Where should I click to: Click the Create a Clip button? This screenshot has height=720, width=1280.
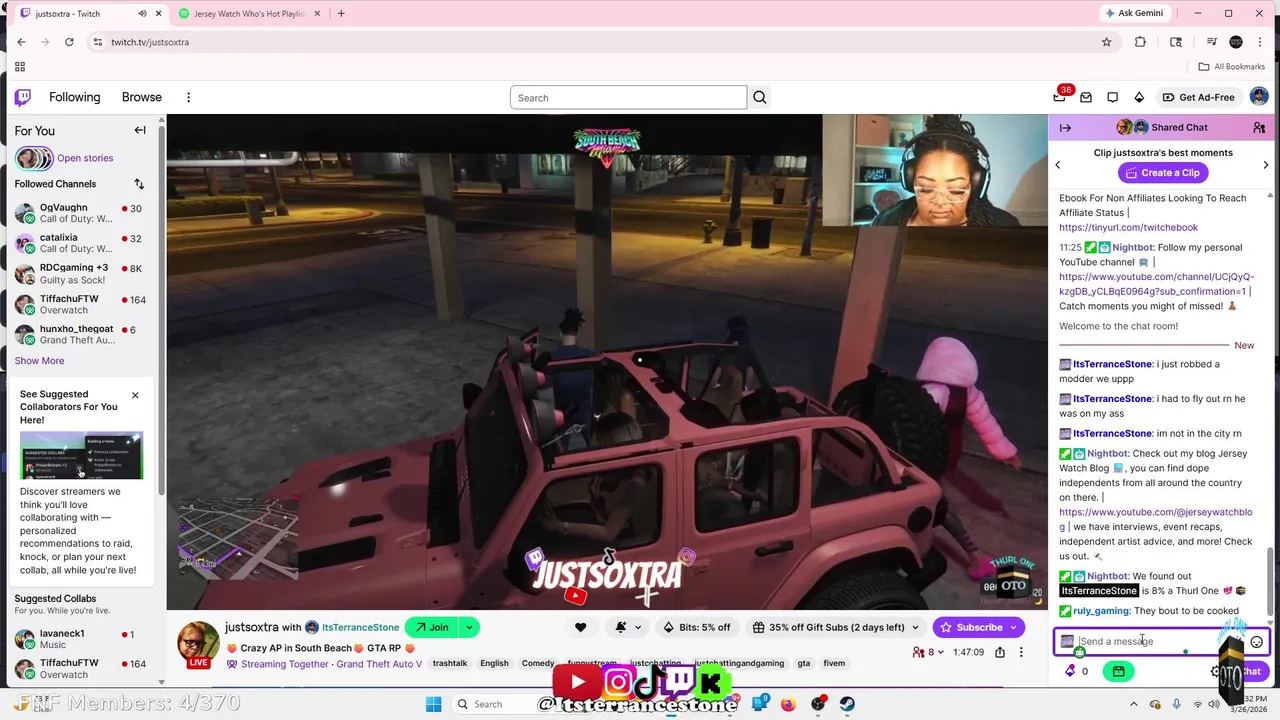click(x=1161, y=173)
